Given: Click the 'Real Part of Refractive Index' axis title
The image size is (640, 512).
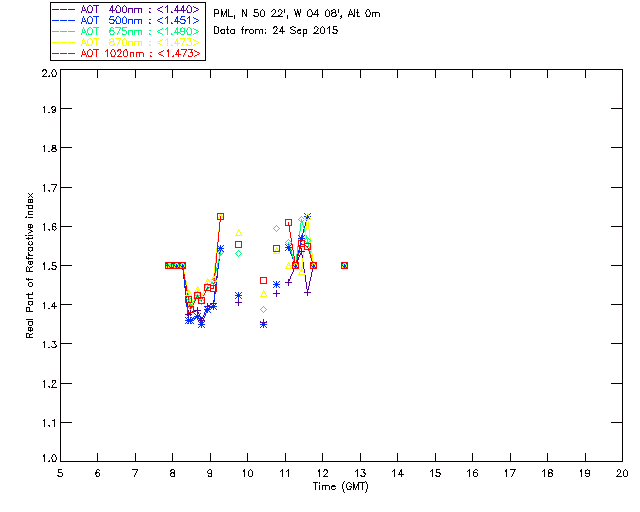Looking at the screenshot, I should coord(29,265).
